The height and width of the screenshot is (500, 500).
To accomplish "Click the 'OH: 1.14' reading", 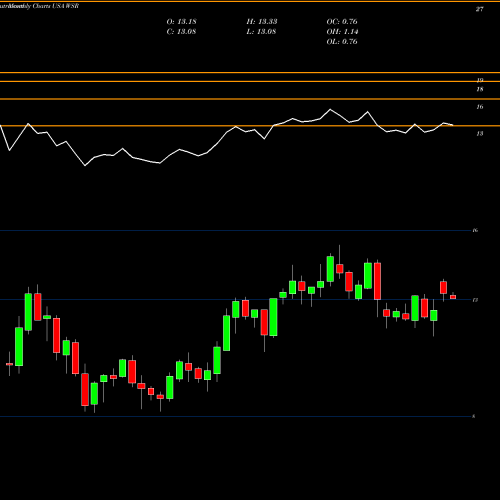I will point(342,32).
